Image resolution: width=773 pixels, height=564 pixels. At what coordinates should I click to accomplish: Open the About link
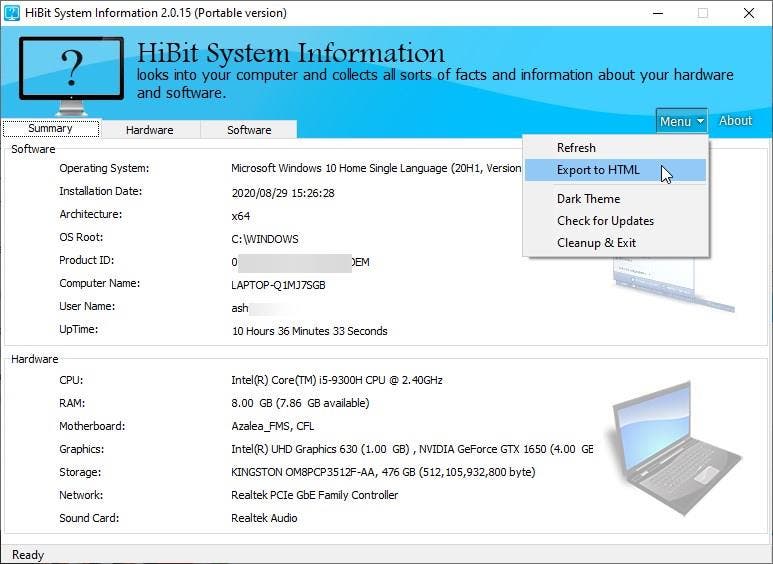point(735,121)
